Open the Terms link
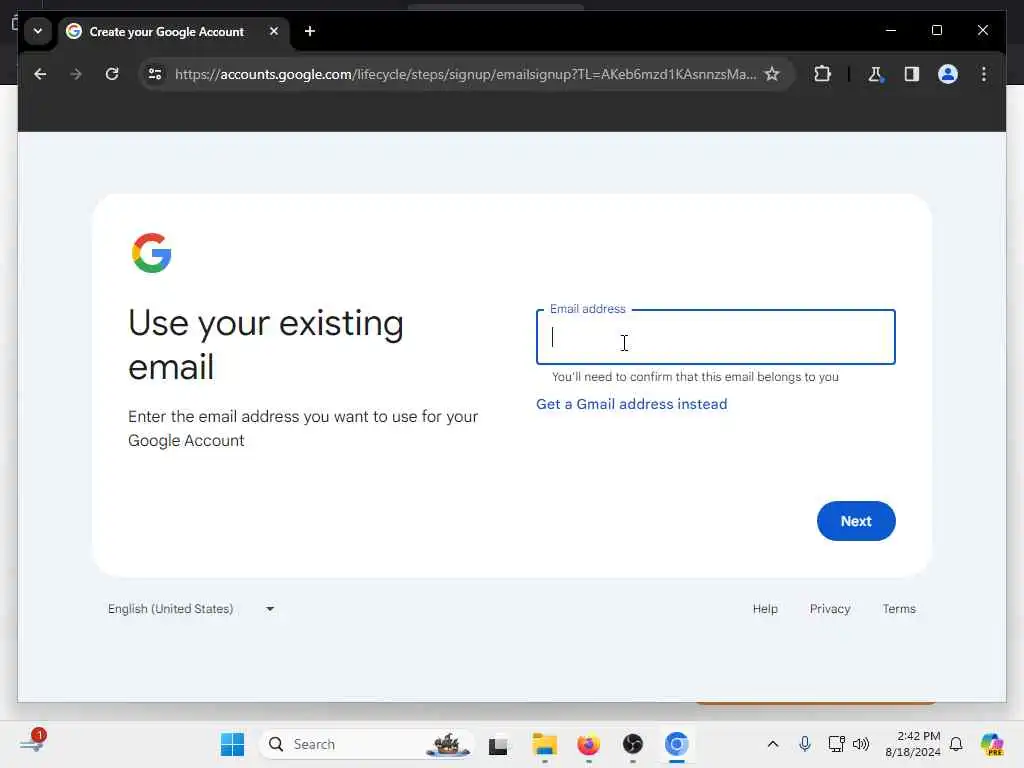This screenshot has height=768, width=1024. 899,609
